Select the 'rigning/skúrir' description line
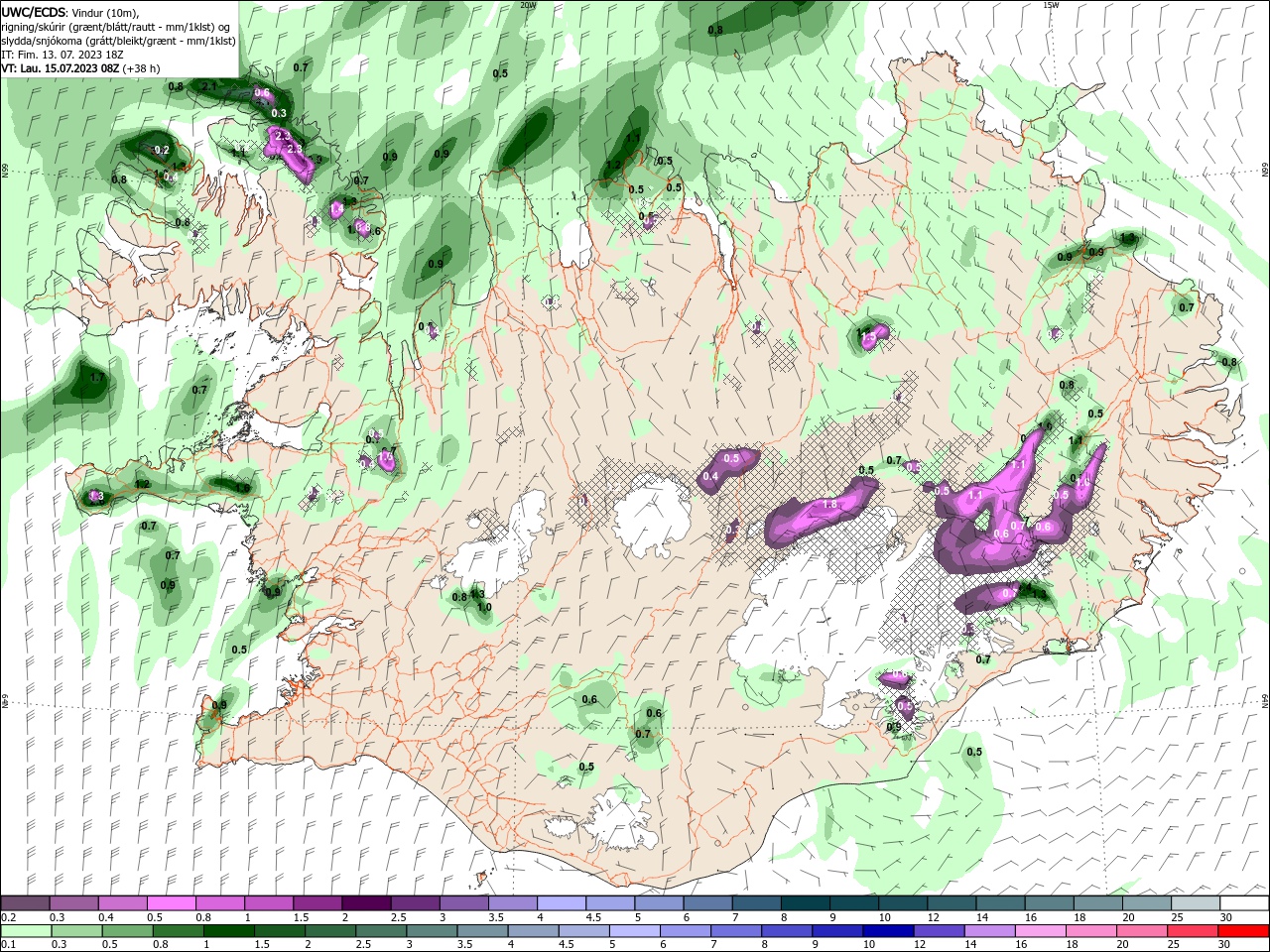 point(116,27)
